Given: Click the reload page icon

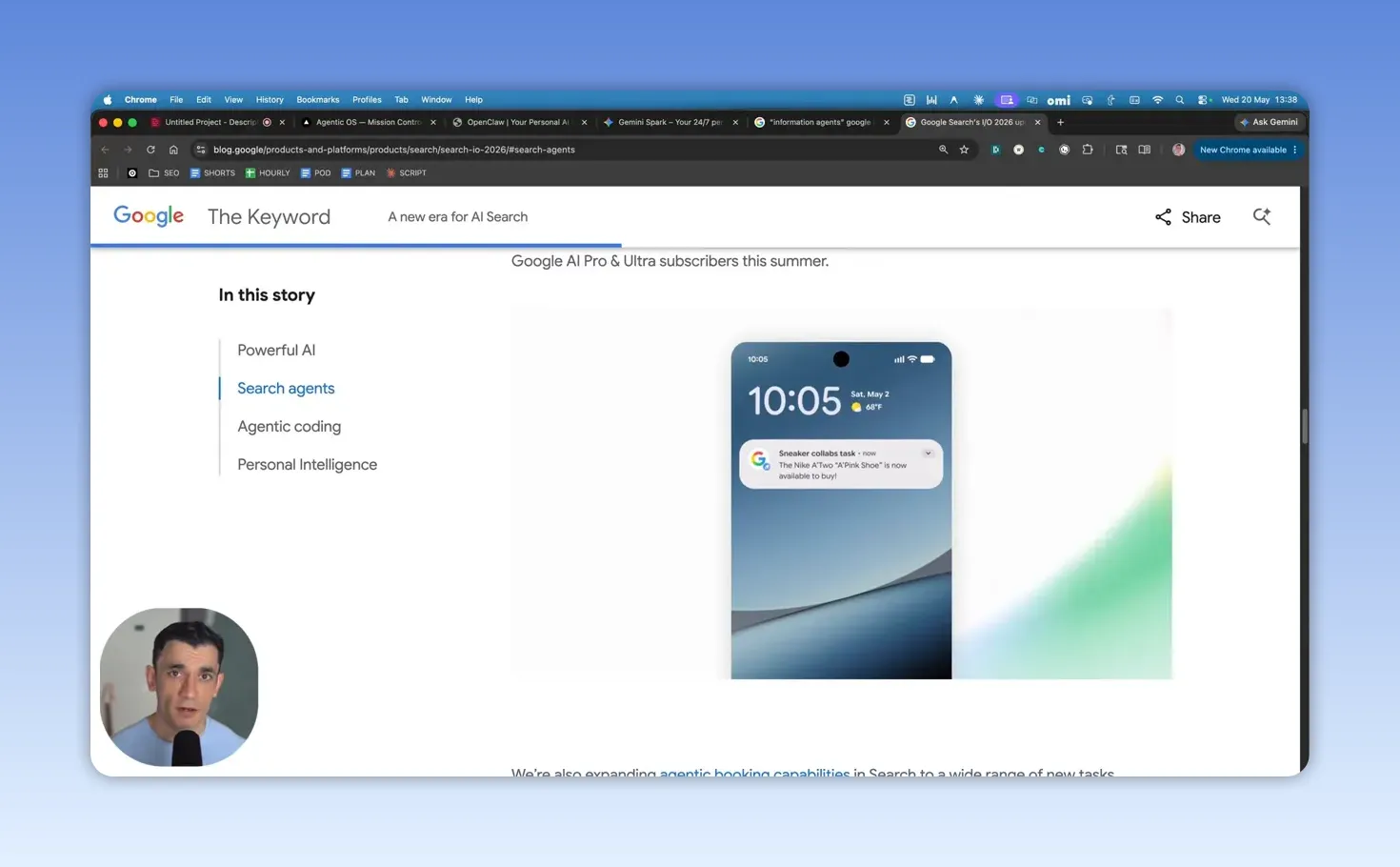Looking at the screenshot, I should tap(150, 150).
